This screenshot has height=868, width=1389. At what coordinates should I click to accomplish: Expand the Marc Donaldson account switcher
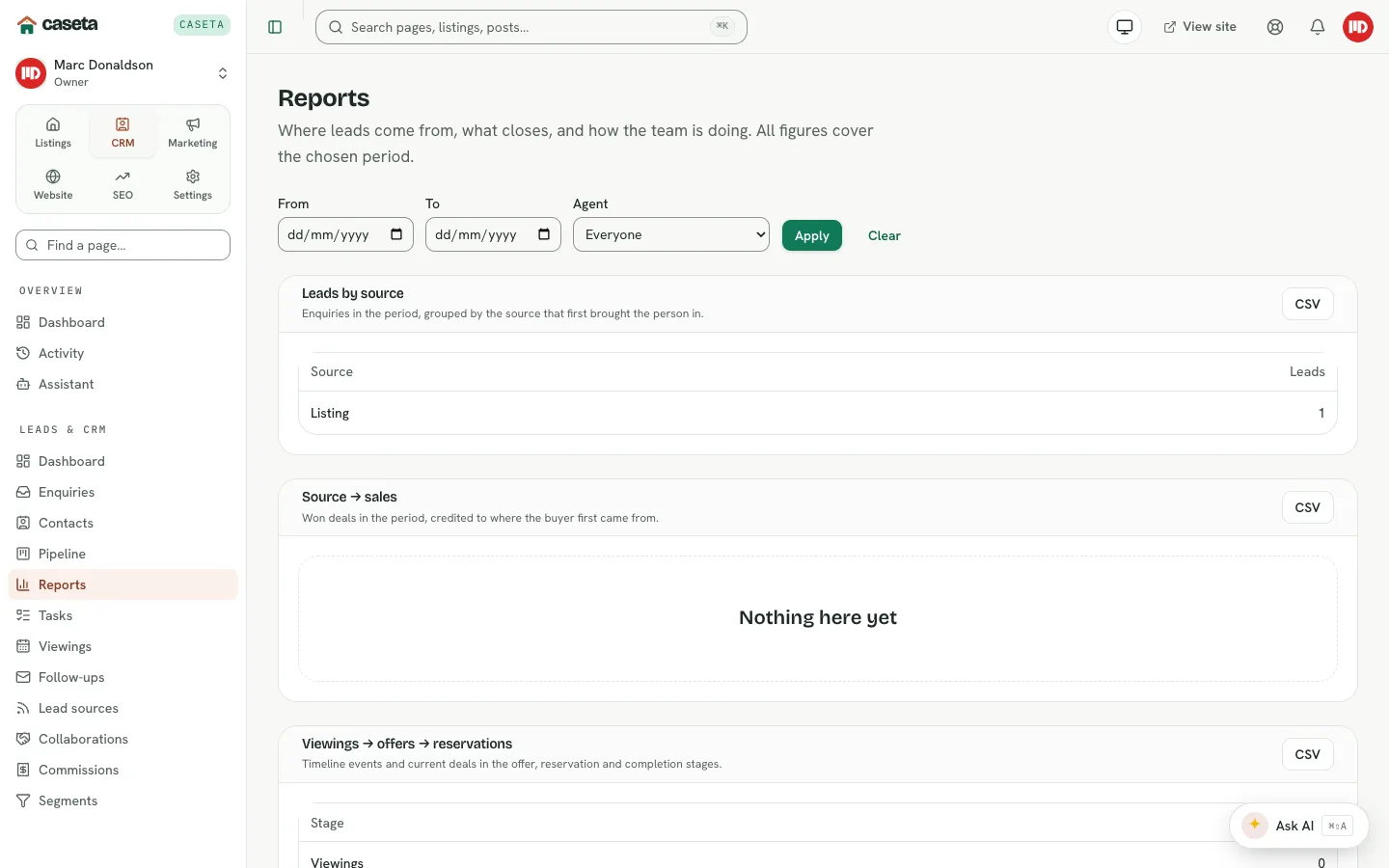123,72
